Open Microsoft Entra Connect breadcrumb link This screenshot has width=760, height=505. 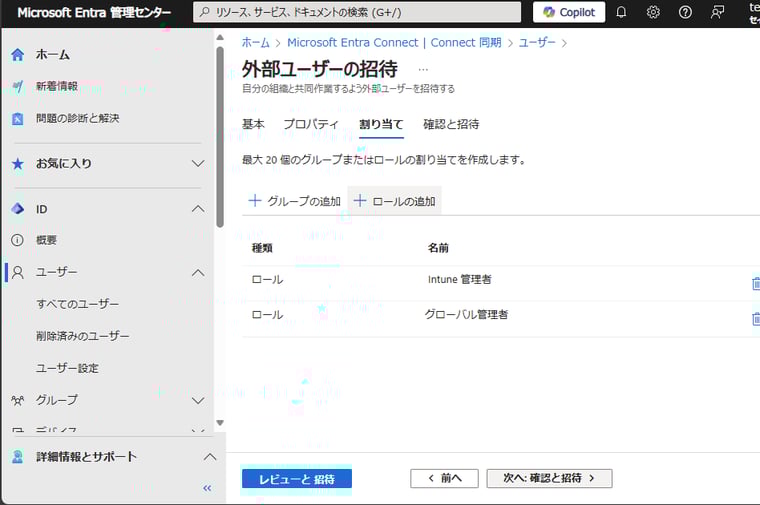395,43
